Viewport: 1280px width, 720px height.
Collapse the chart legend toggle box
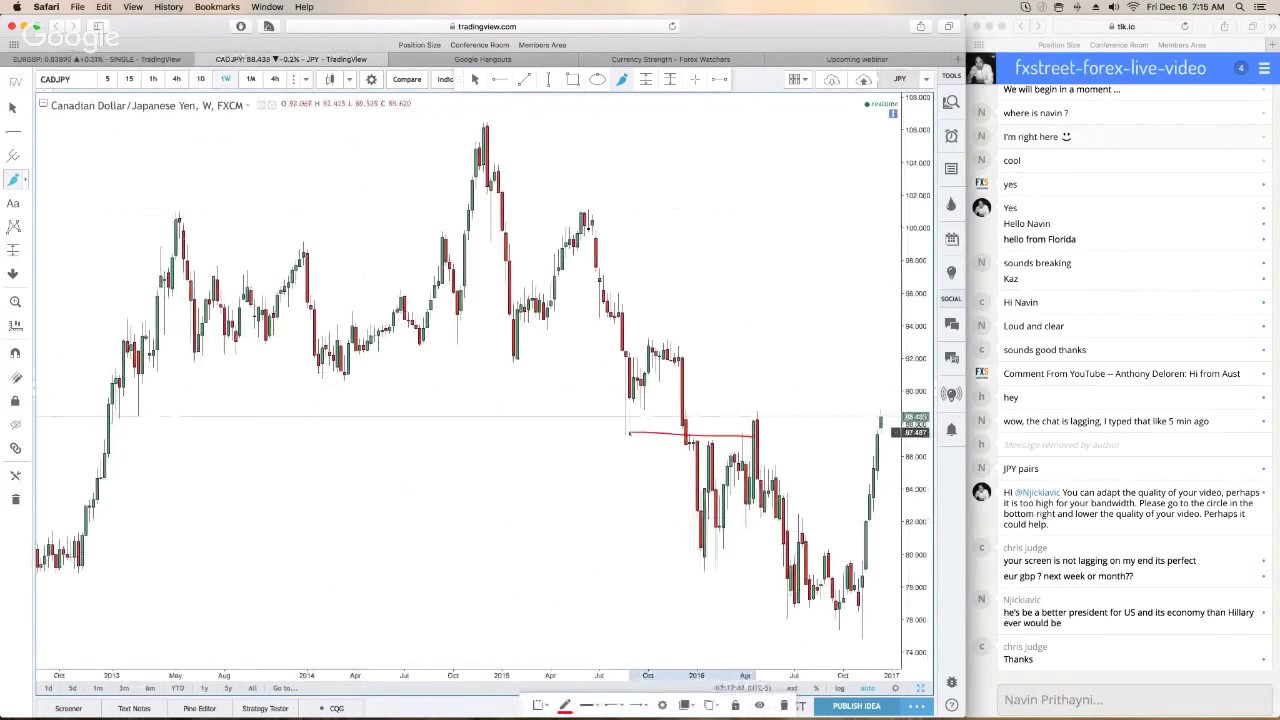43,104
